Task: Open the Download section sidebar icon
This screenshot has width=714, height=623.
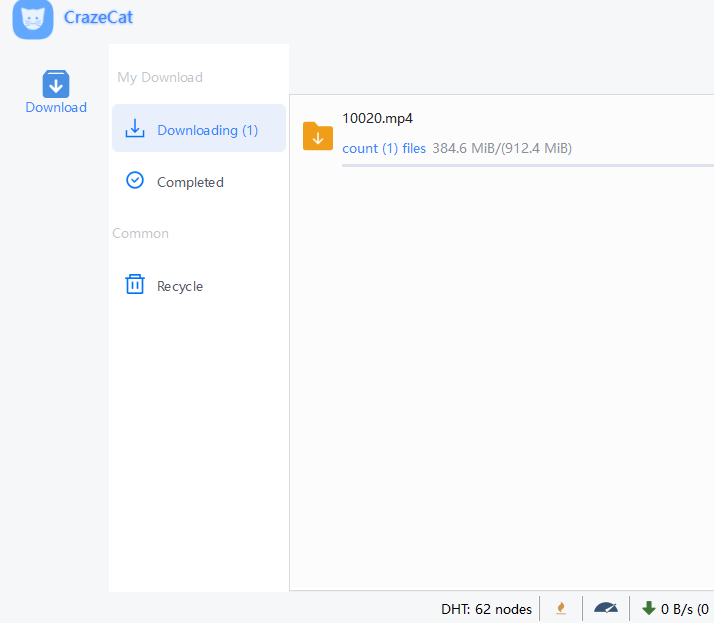Action: pos(56,84)
